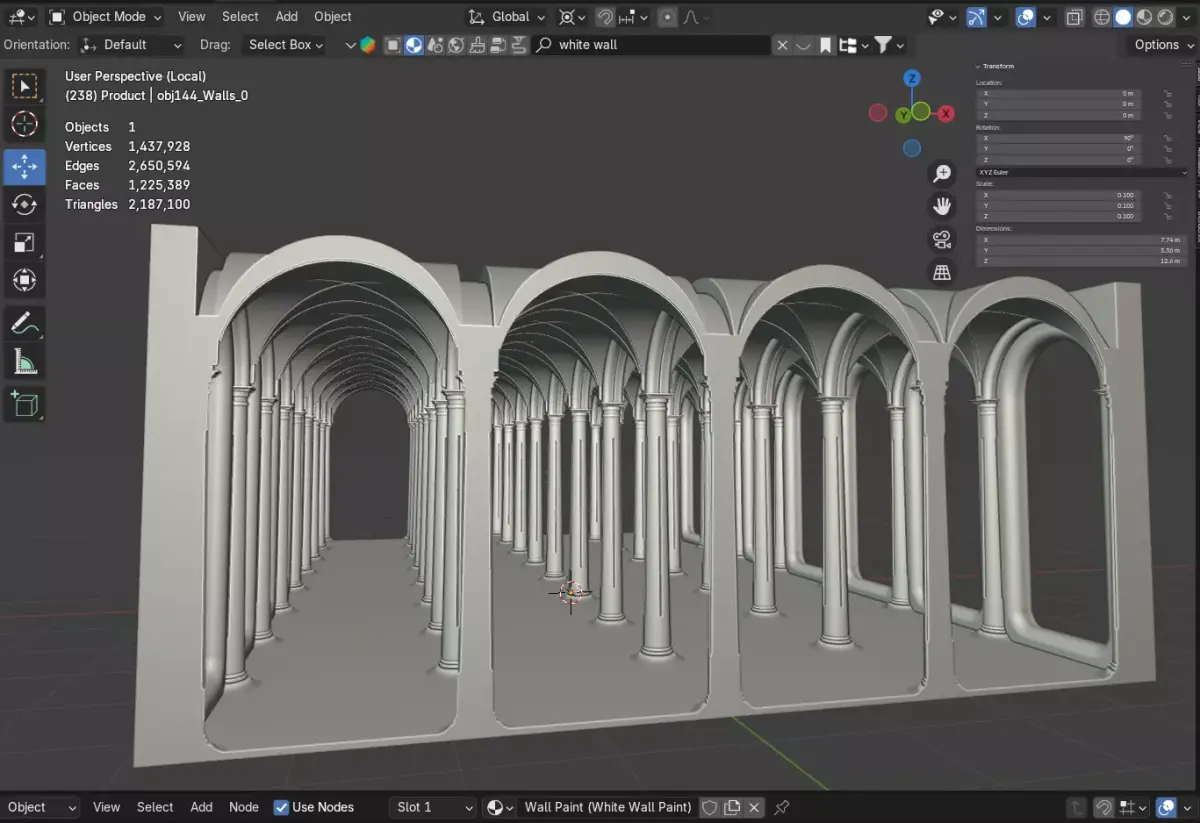1200x823 pixels.
Task: Activate the 3D Cursor tool
Action: pyautogui.click(x=24, y=125)
